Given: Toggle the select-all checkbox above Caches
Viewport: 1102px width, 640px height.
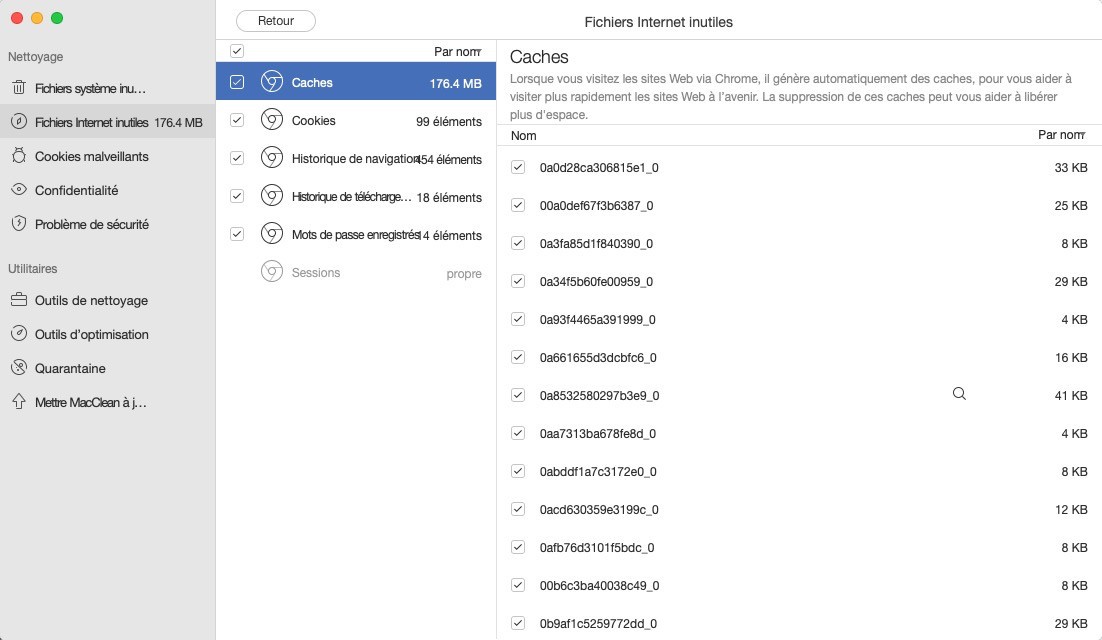Looking at the screenshot, I should 237,51.
